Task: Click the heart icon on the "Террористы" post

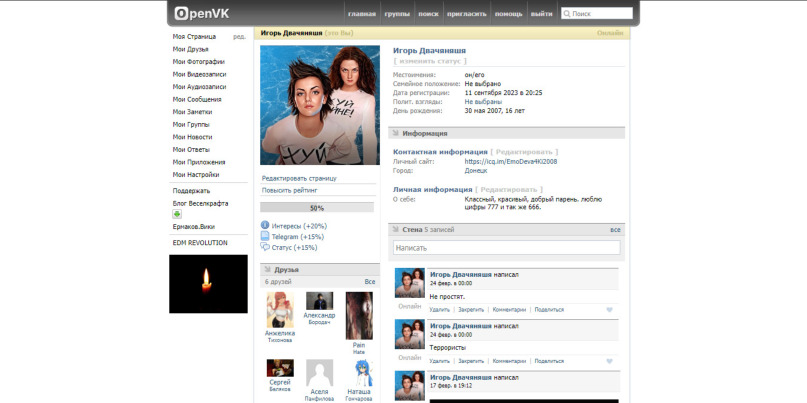Action: point(608,361)
